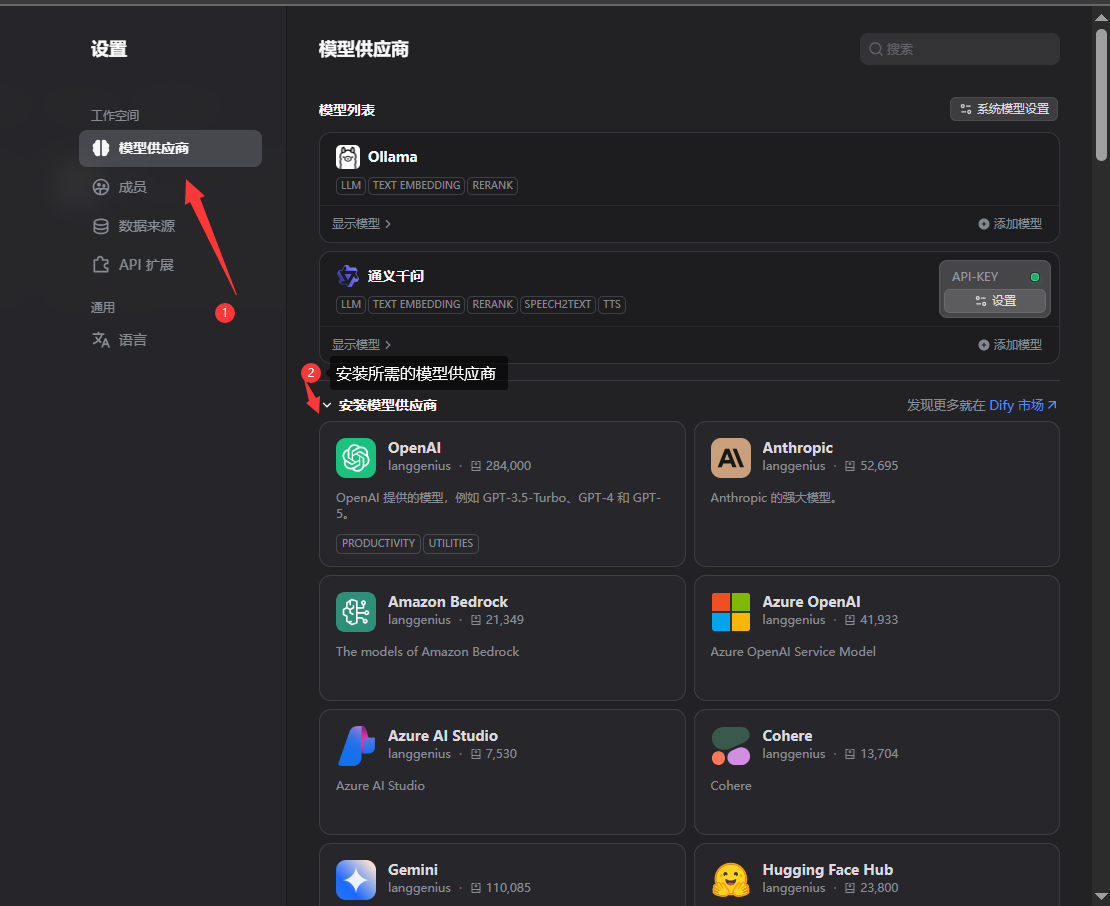
Task: Click the Ollama provider logo icon
Action: [348, 157]
